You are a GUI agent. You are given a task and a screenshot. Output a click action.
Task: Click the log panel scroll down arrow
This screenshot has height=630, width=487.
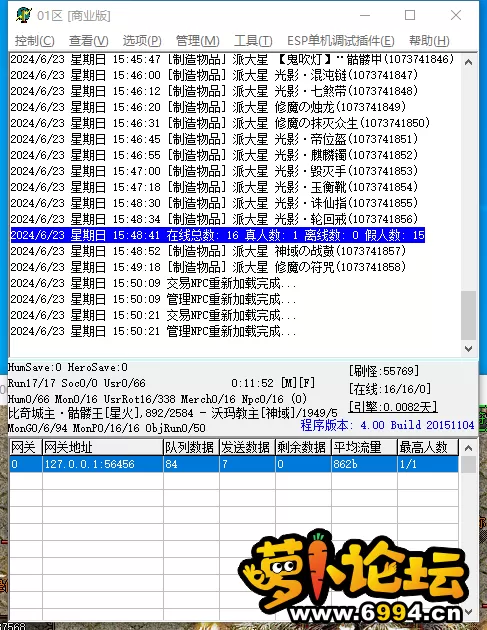(468, 349)
